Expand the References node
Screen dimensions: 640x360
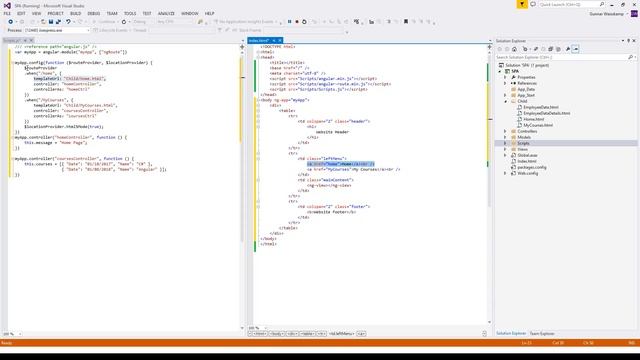coord(505,83)
